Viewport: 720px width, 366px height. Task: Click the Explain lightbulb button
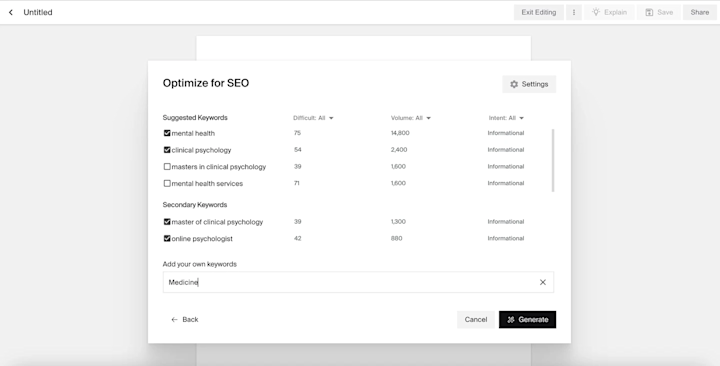(609, 12)
